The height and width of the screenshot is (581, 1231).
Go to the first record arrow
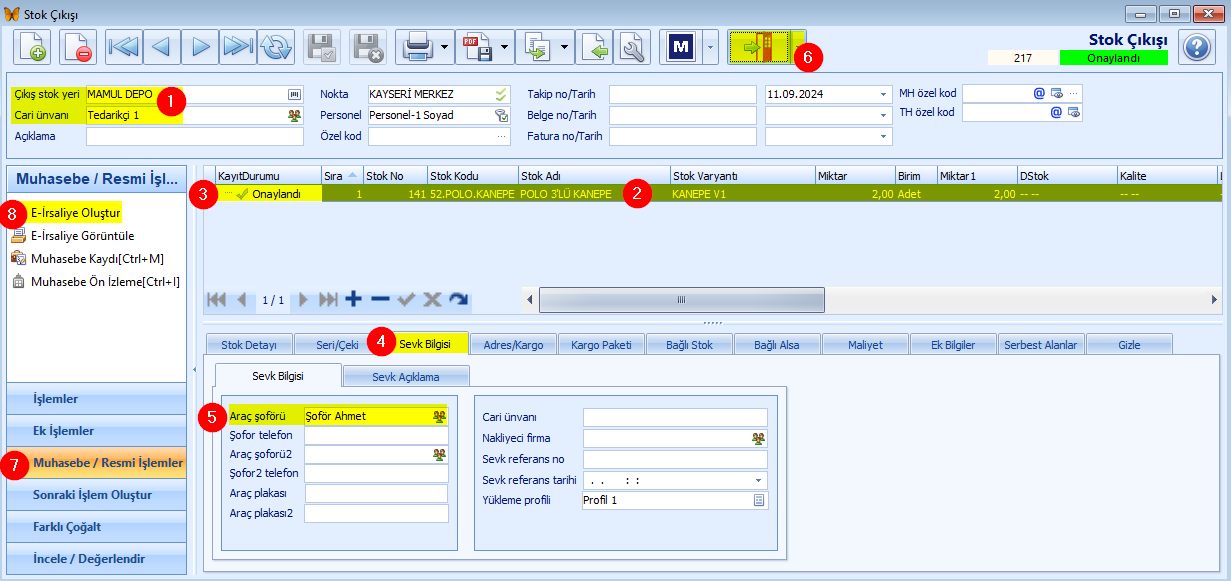pos(124,47)
